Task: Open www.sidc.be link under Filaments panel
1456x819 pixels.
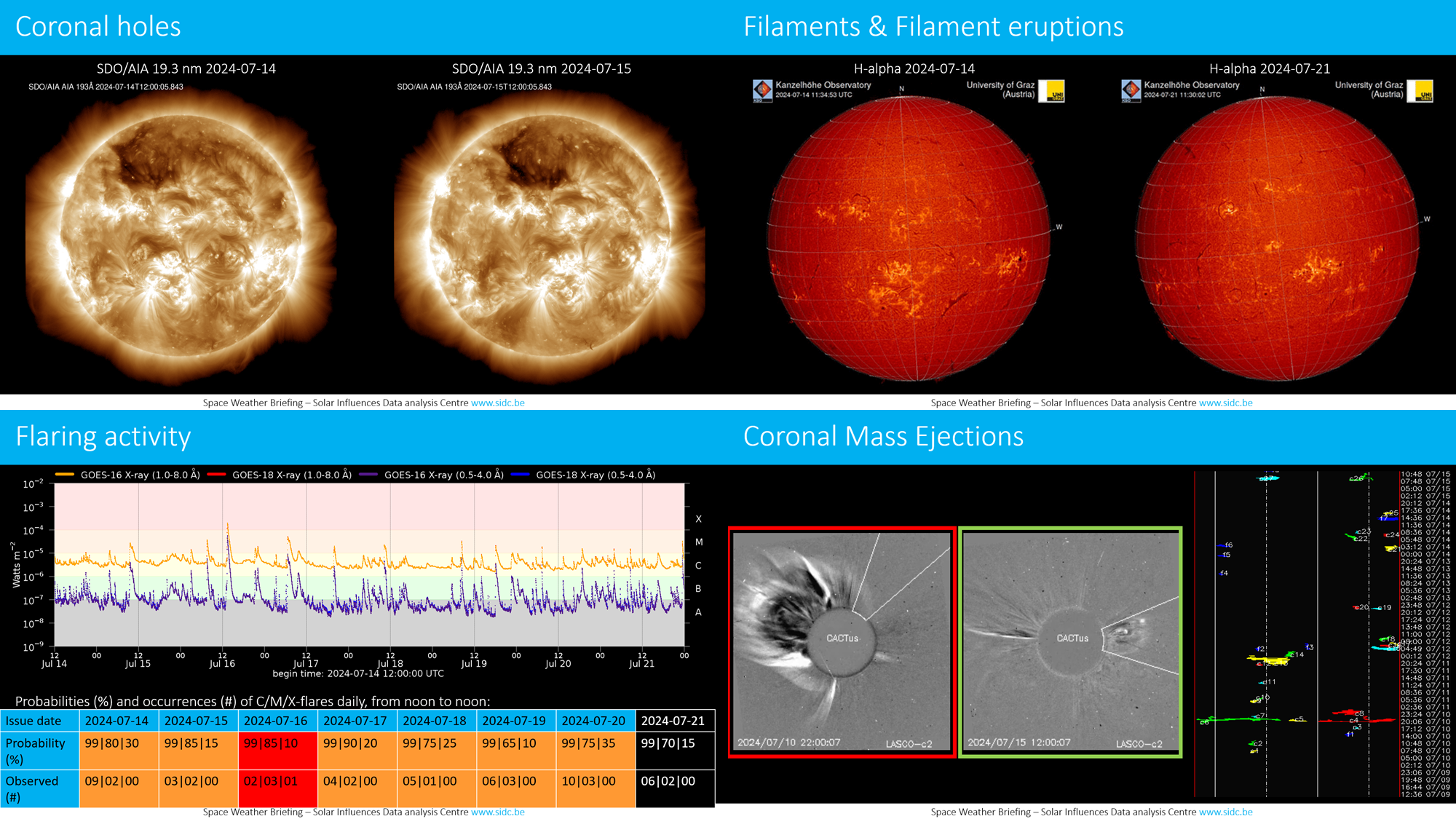Action: pyautogui.click(x=1225, y=403)
